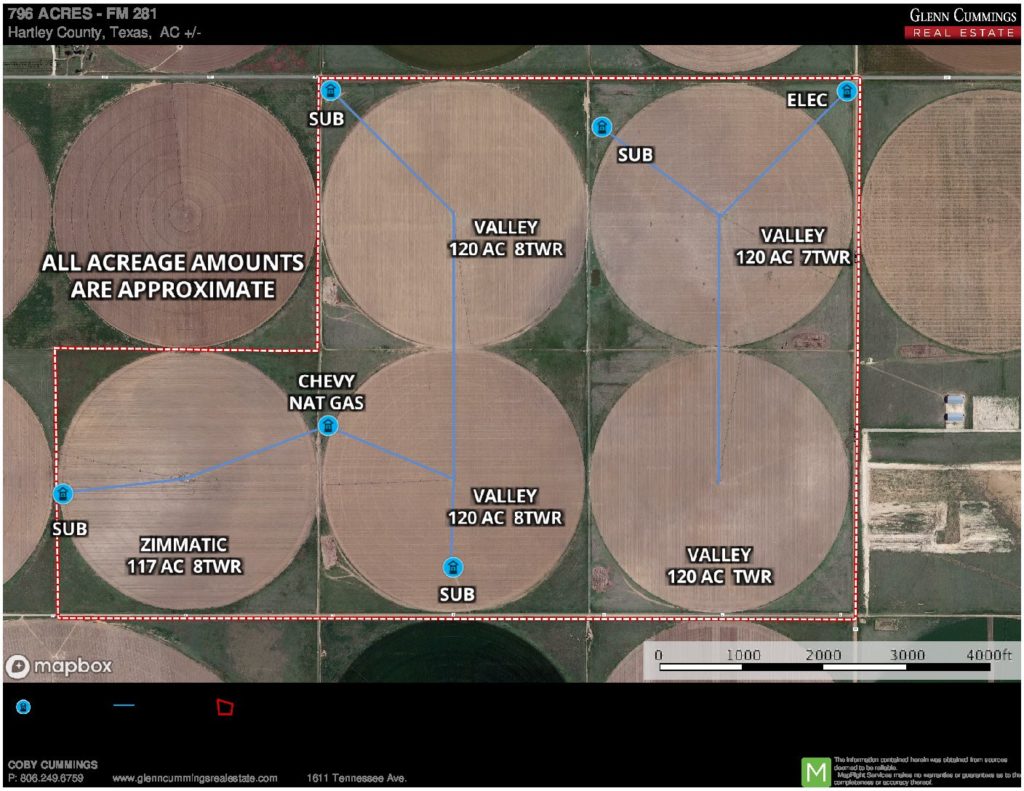The height and width of the screenshot is (791, 1024).
Task: Click the "CHEVY NAT GAS" label text
Action: tap(327, 392)
